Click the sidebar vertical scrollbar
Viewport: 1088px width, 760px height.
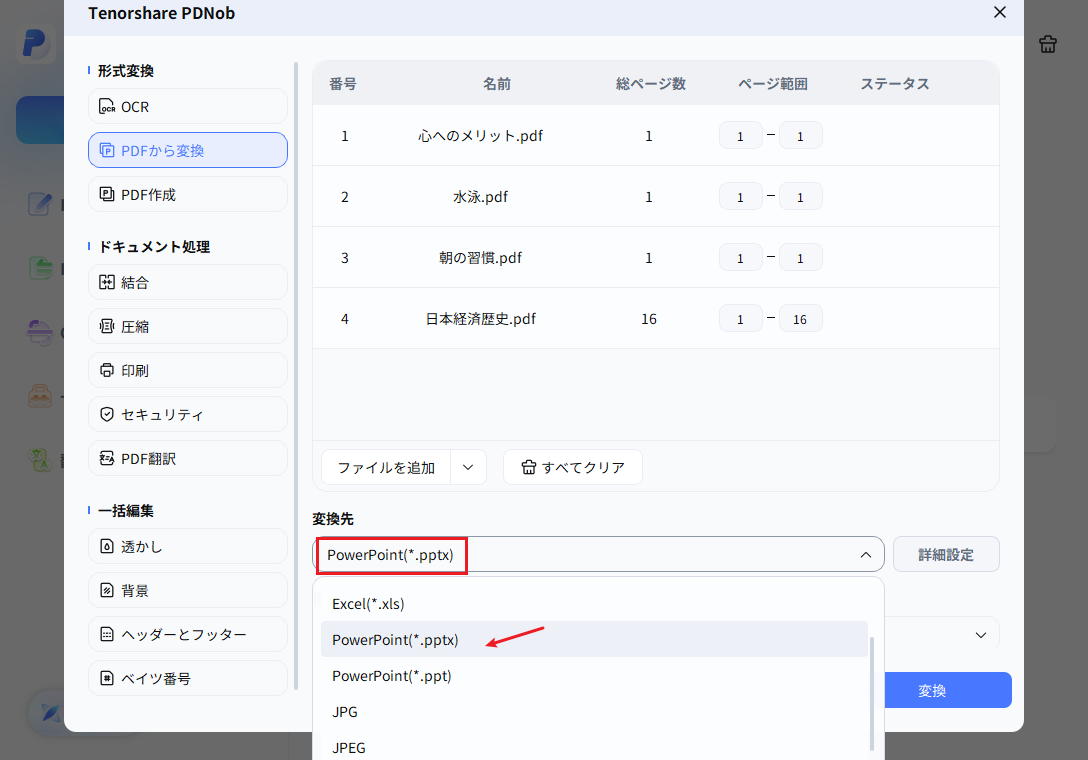tap(296, 375)
